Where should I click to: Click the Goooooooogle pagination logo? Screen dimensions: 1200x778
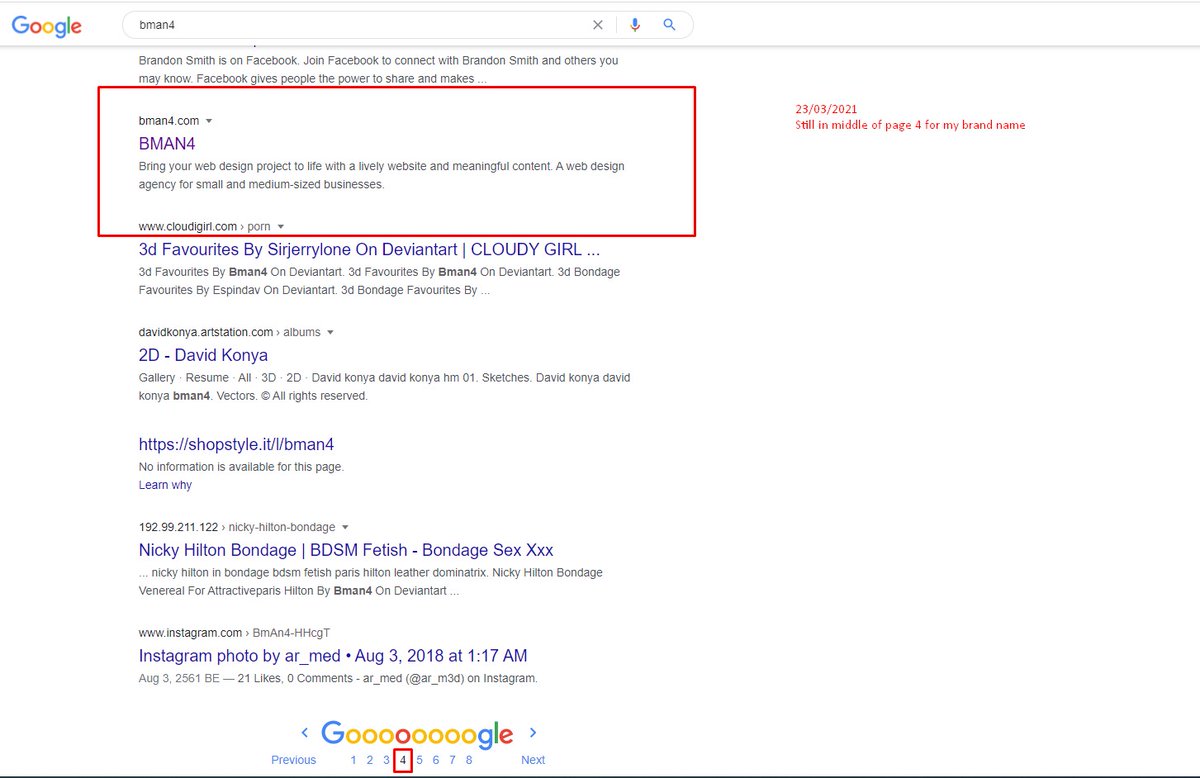pyautogui.click(x=417, y=734)
